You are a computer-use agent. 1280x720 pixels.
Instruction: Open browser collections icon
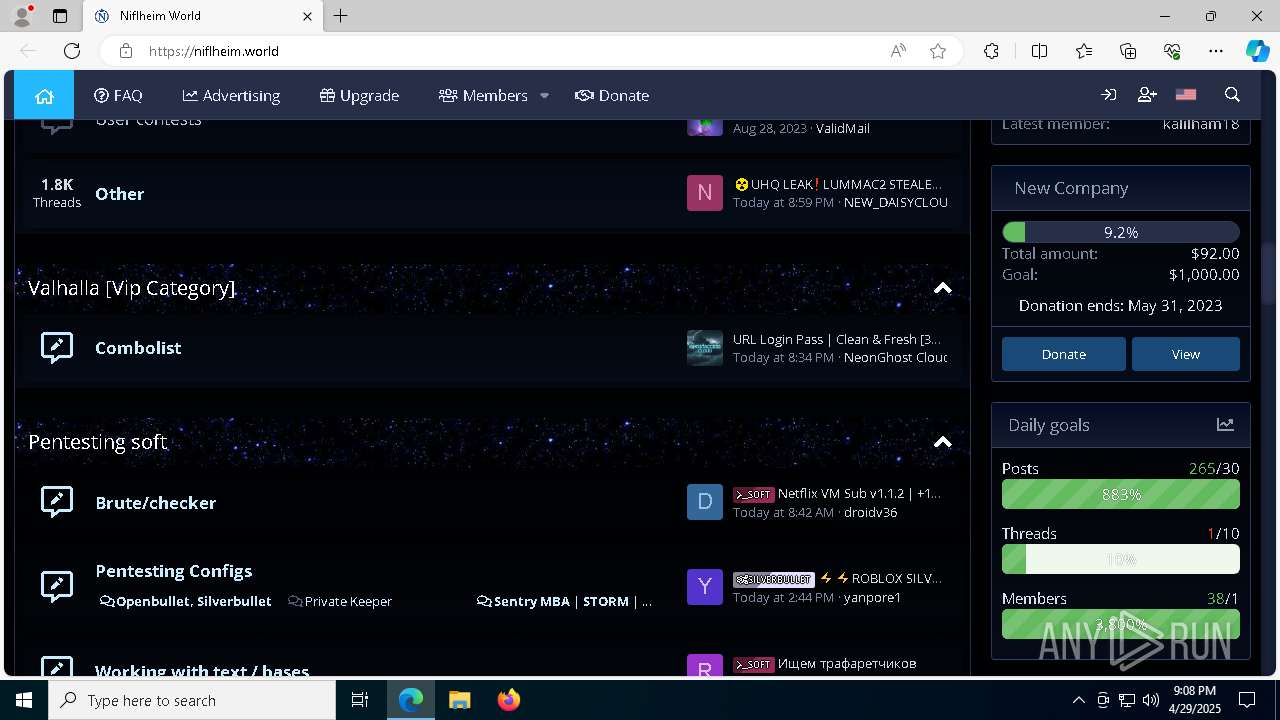(x=1128, y=51)
